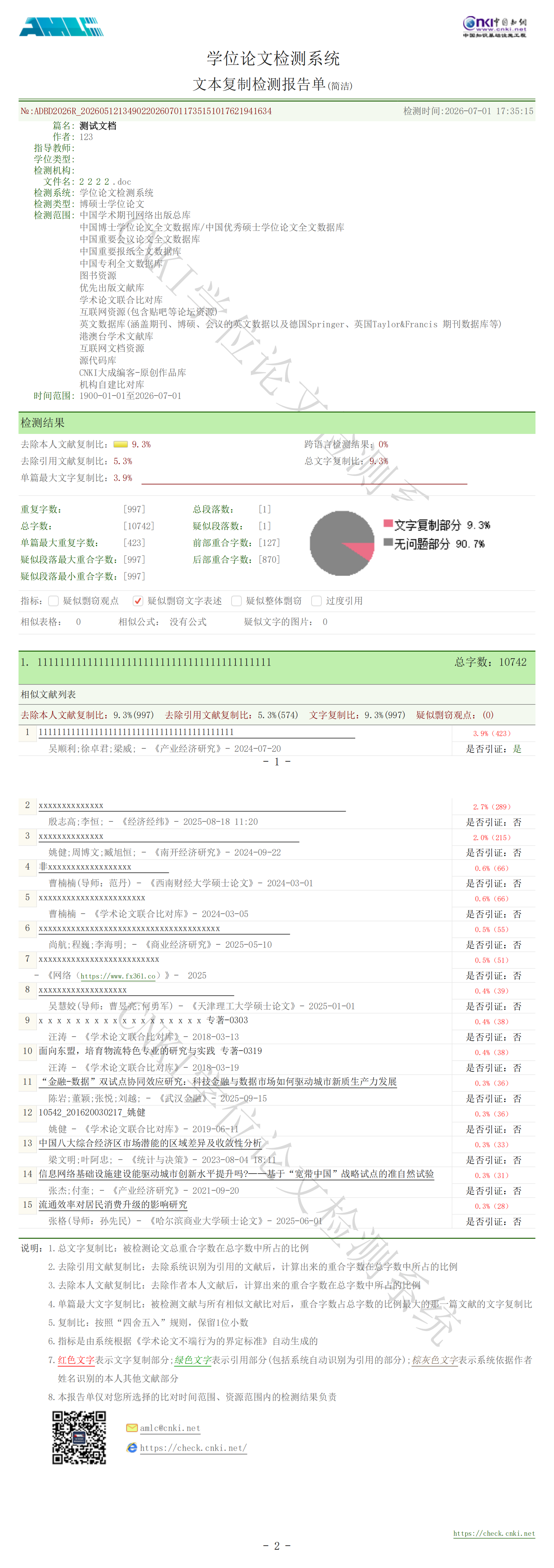Click the 2.7% (289) value in row 2
554x1568 pixels.
click(x=493, y=806)
